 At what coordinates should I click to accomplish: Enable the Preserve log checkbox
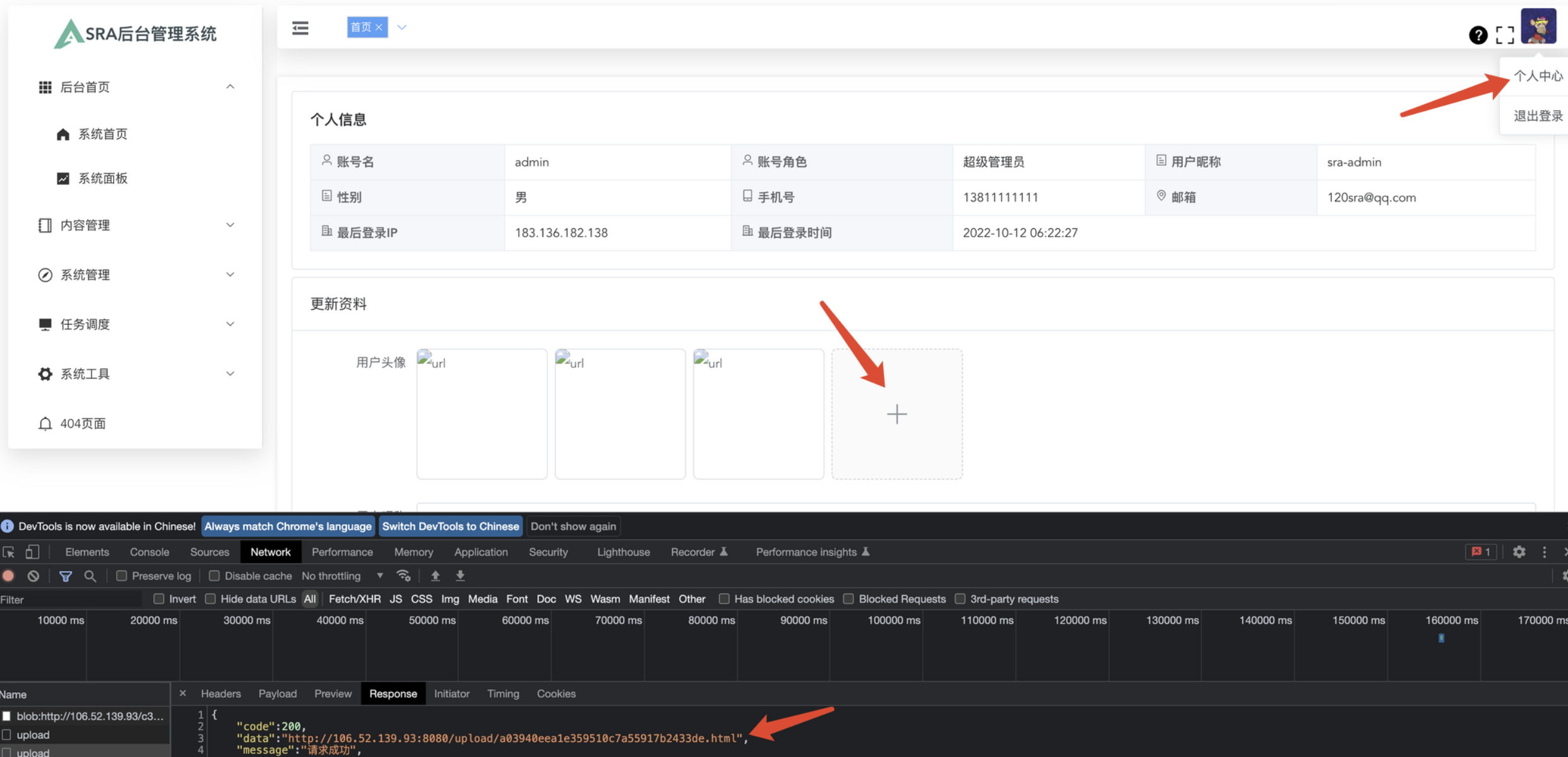point(122,576)
